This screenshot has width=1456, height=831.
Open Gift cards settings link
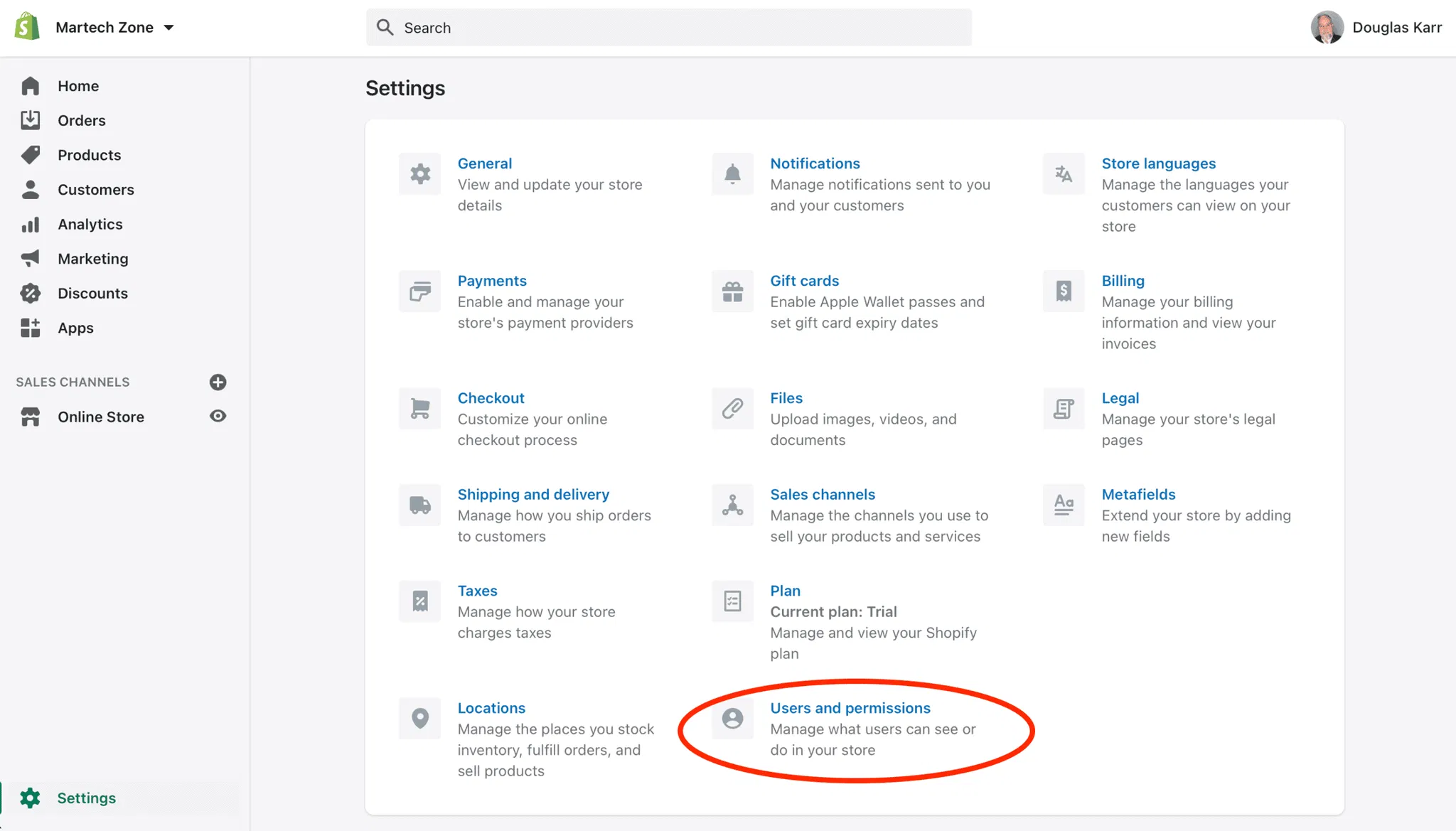pos(804,281)
